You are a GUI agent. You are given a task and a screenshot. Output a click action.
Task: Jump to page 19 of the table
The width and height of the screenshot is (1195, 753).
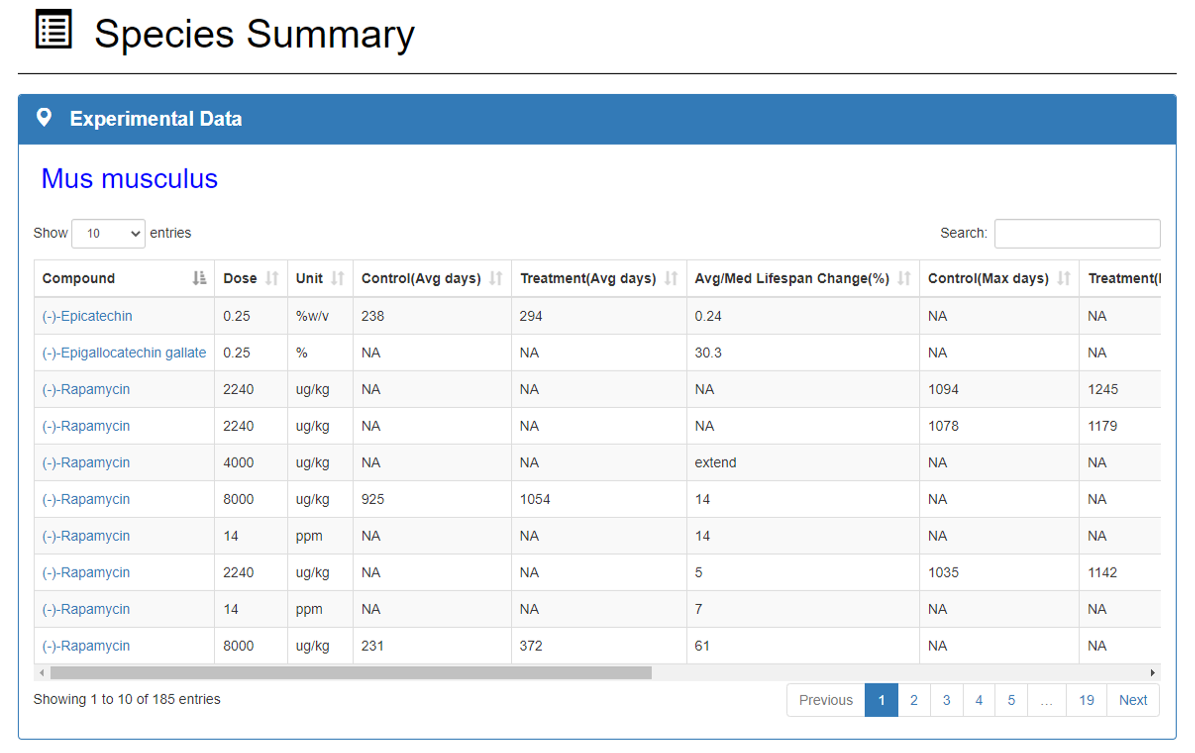point(1086,700)
